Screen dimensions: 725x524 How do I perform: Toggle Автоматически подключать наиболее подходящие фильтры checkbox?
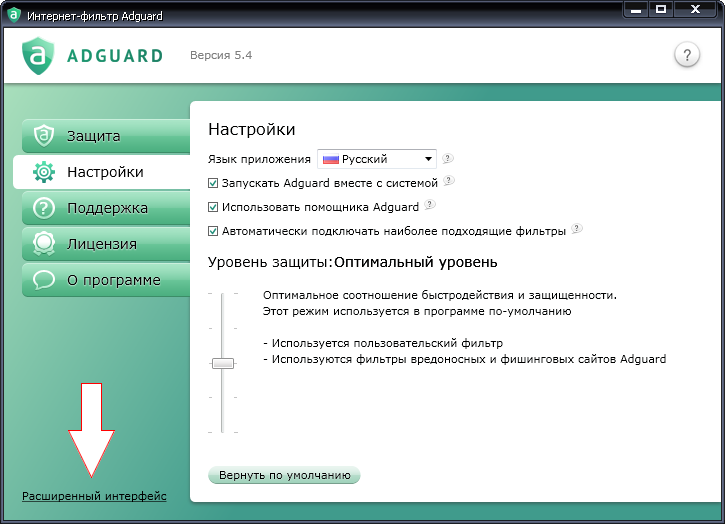tap(213, 231)
